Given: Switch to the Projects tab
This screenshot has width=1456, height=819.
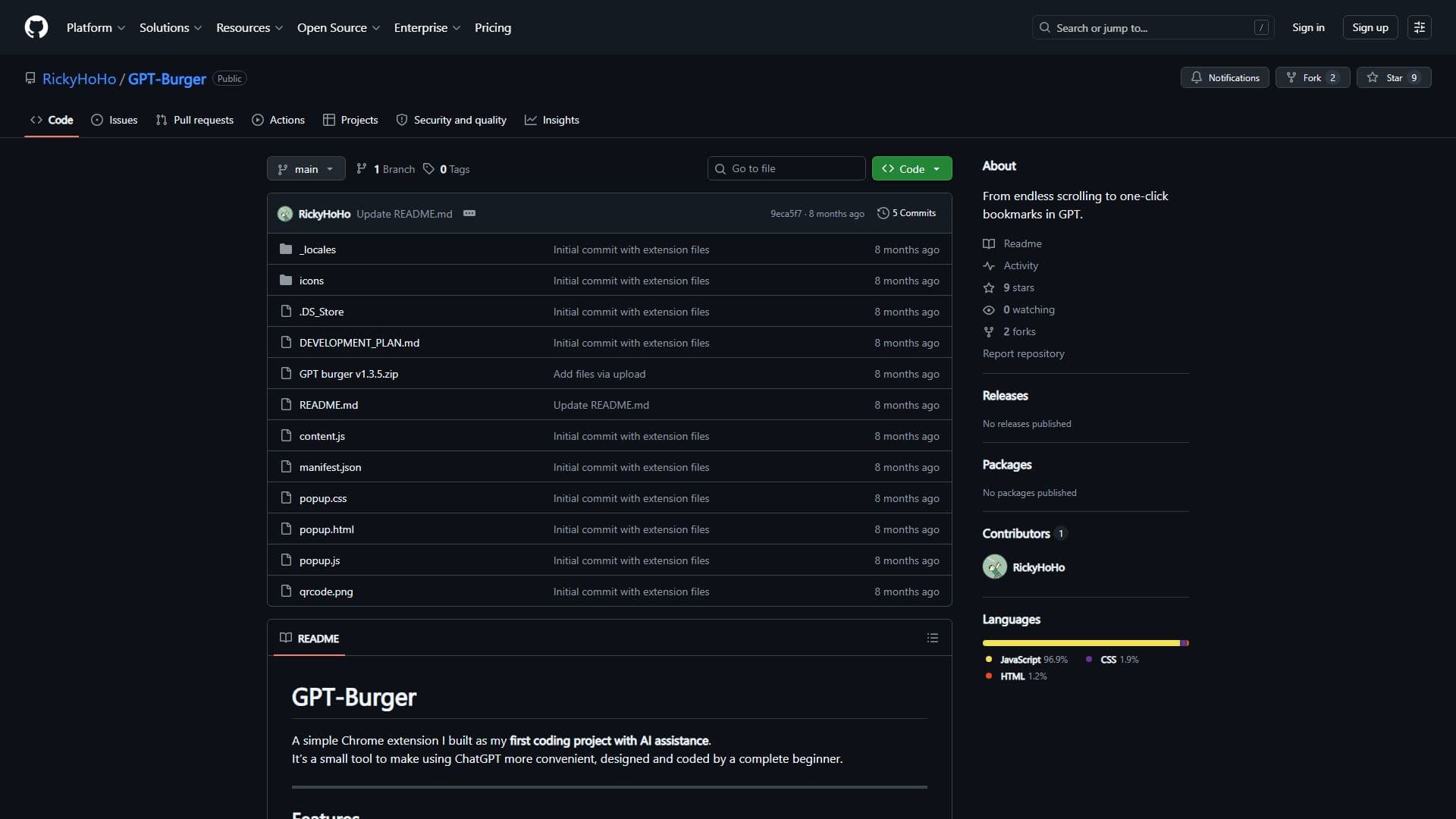Looking at the screenshot, I should [x=350, y=120].
